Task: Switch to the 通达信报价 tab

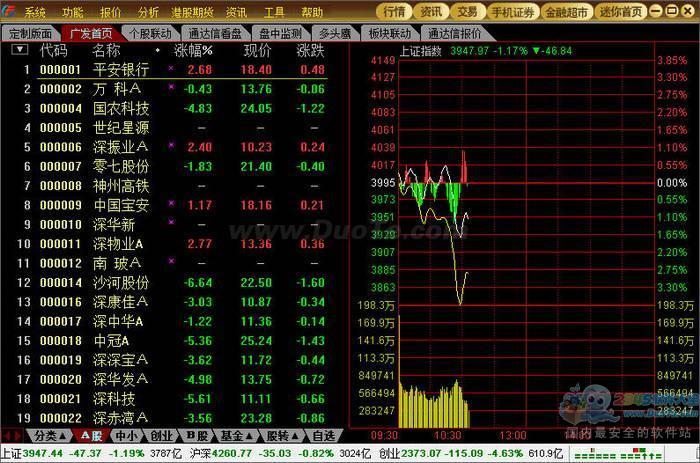Action: [454, 33]
